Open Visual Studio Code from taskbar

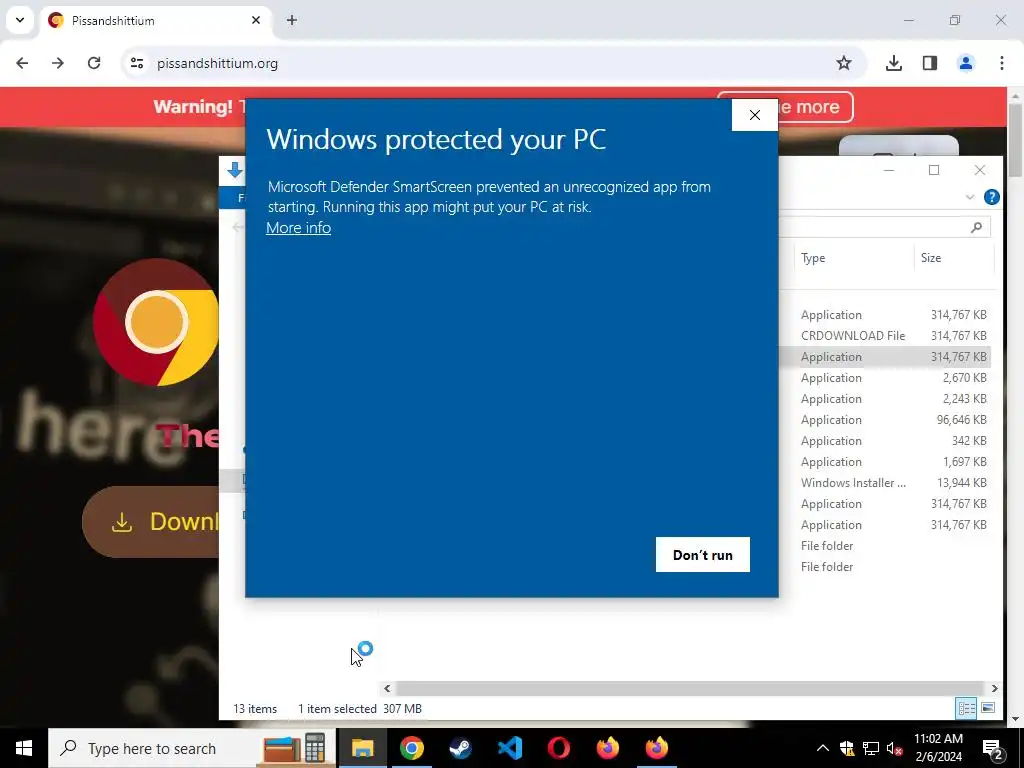[x=509, y=748]
